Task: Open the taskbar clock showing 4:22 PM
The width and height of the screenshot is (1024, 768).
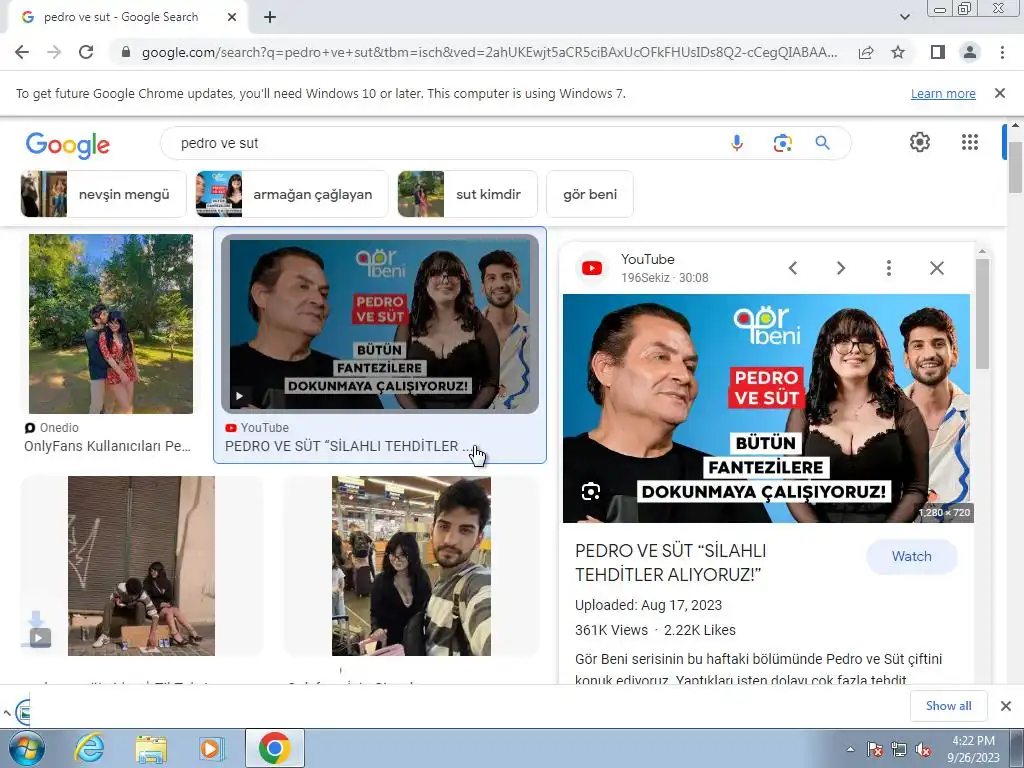Action: tap(973, 749)
